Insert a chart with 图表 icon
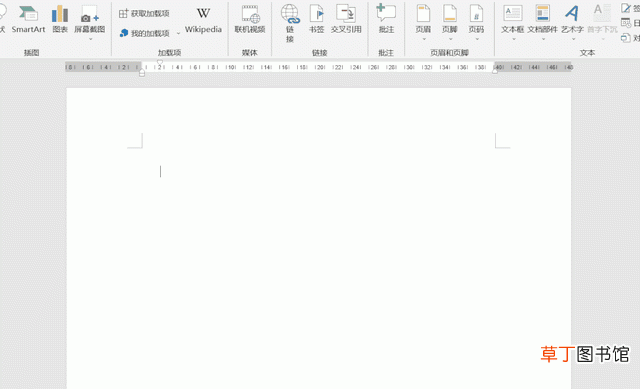640x389 pixels. point(60,19)
